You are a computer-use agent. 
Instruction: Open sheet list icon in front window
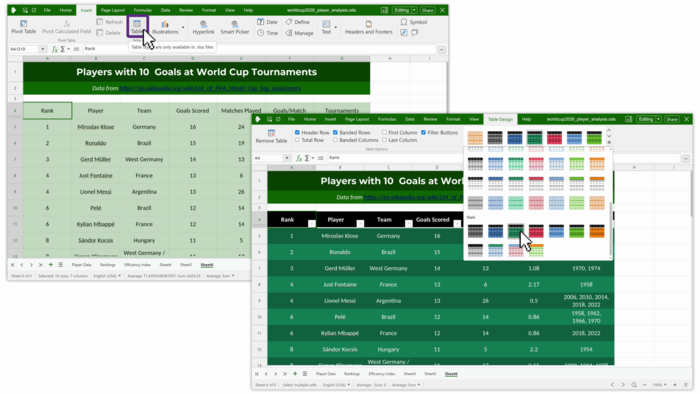pyautogui.click(x=305, y=373)
